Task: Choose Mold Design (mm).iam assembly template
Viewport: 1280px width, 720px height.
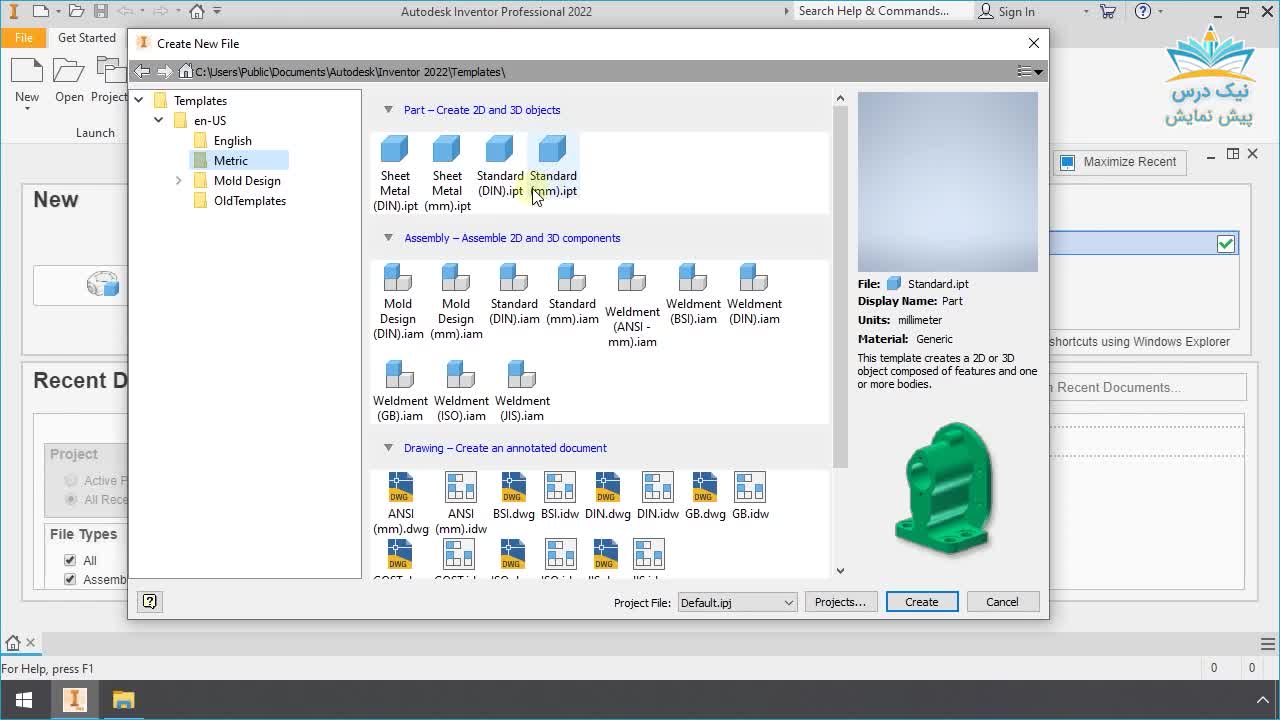Action: coord(456,279)
